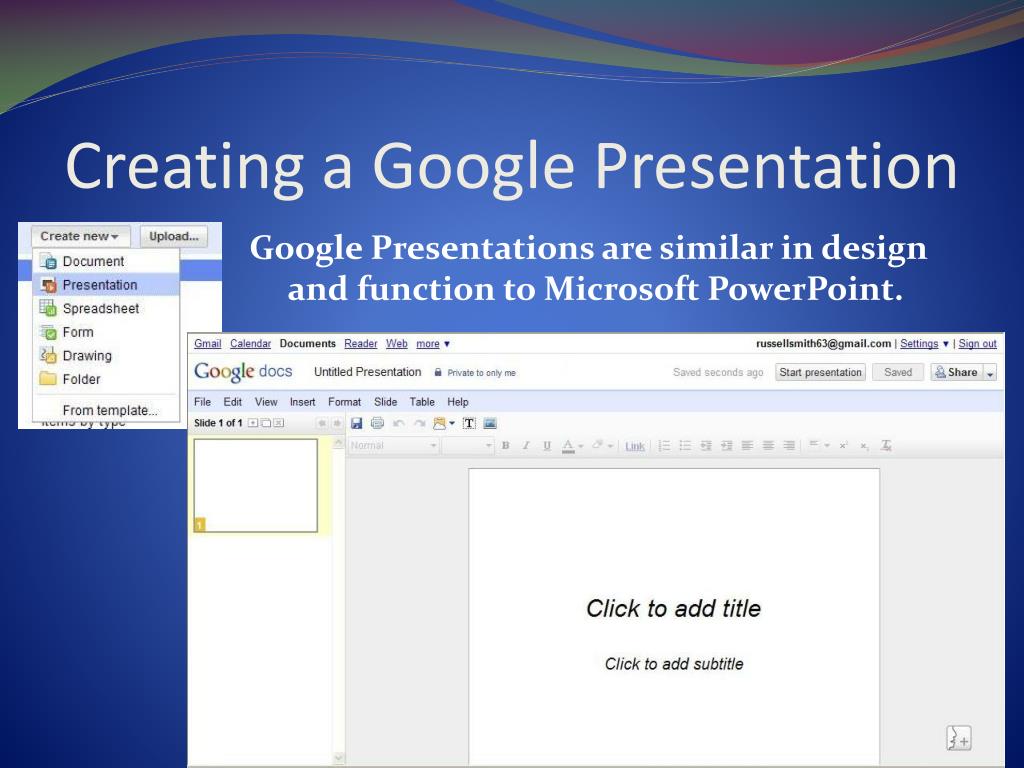This screenshot has width=1024, height=768.
Task: Click the 'Click to add title' placeholder
Action: 673,608
